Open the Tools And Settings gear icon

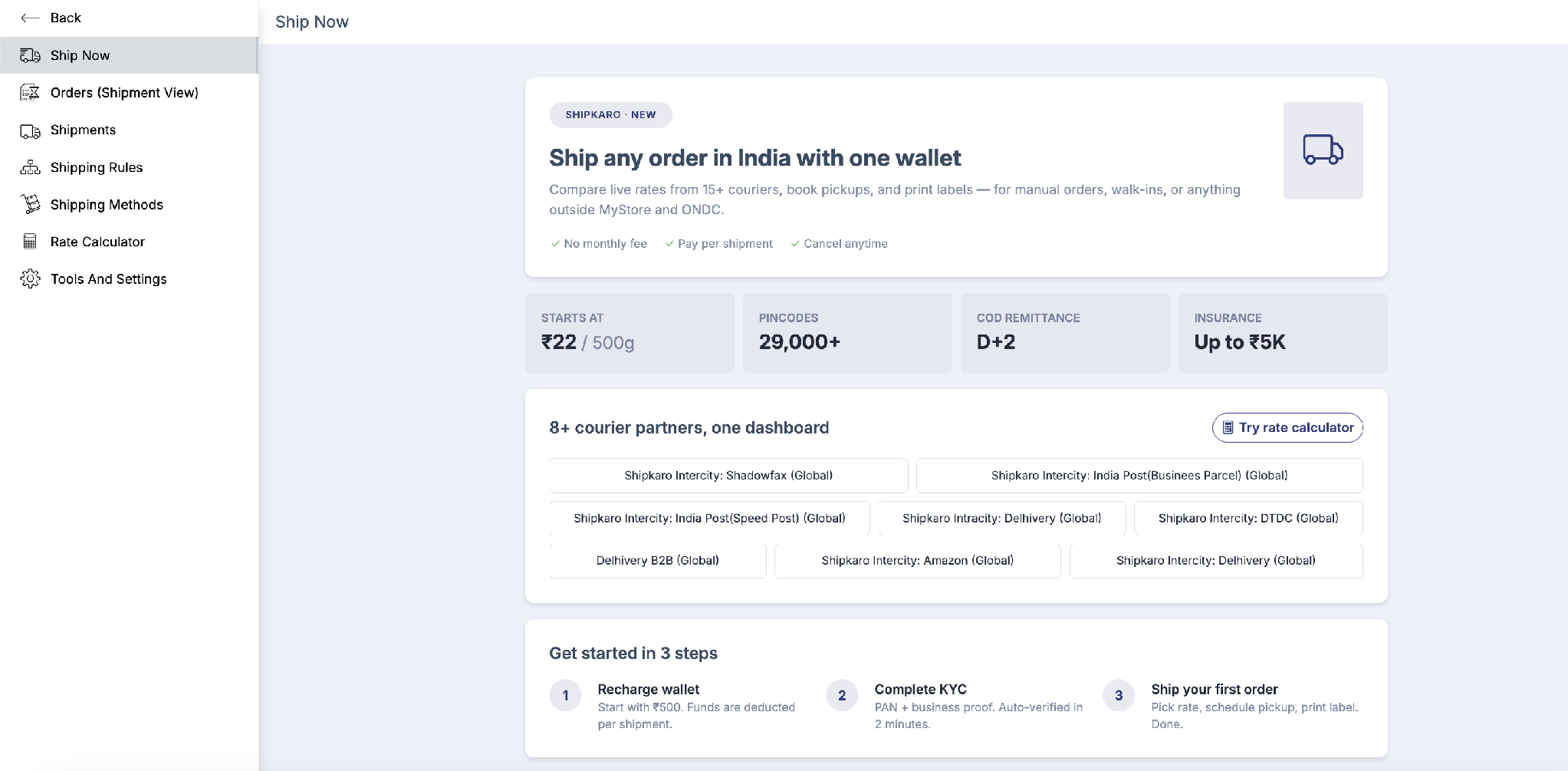tap(30, 278)
